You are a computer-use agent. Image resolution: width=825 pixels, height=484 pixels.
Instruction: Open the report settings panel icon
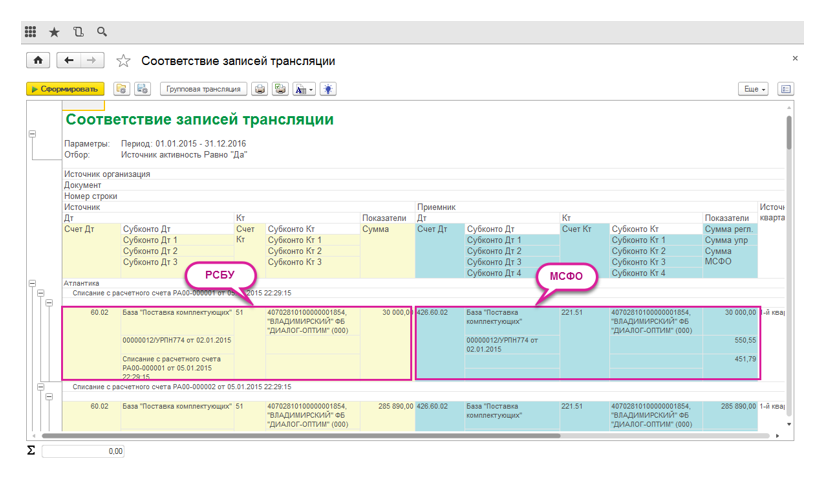coord(786,89)
